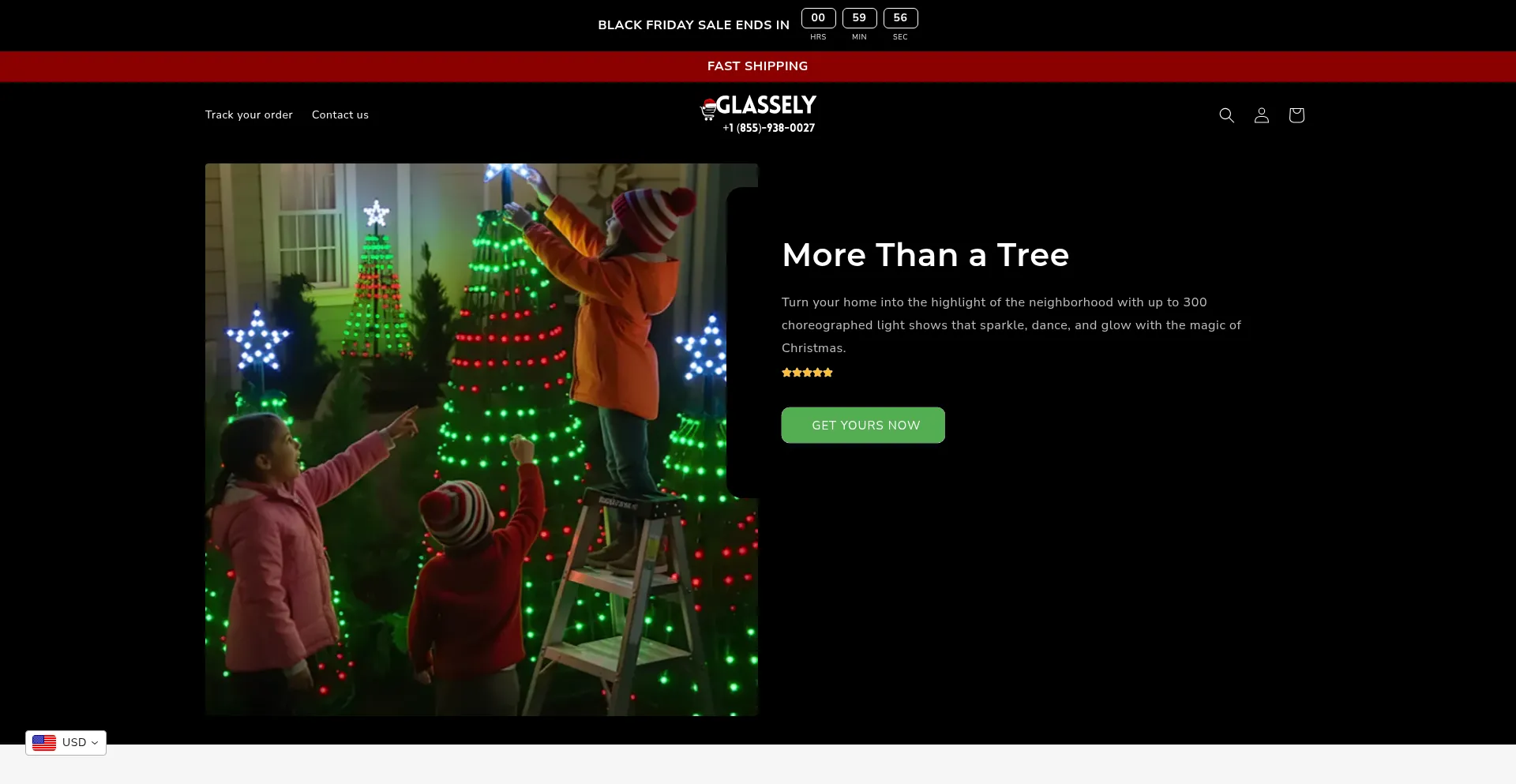Image resolution: width=1516 pixels, height=784 pixels.
Task: Click the currency selector chevron arrow
Action: click(95, 743)
